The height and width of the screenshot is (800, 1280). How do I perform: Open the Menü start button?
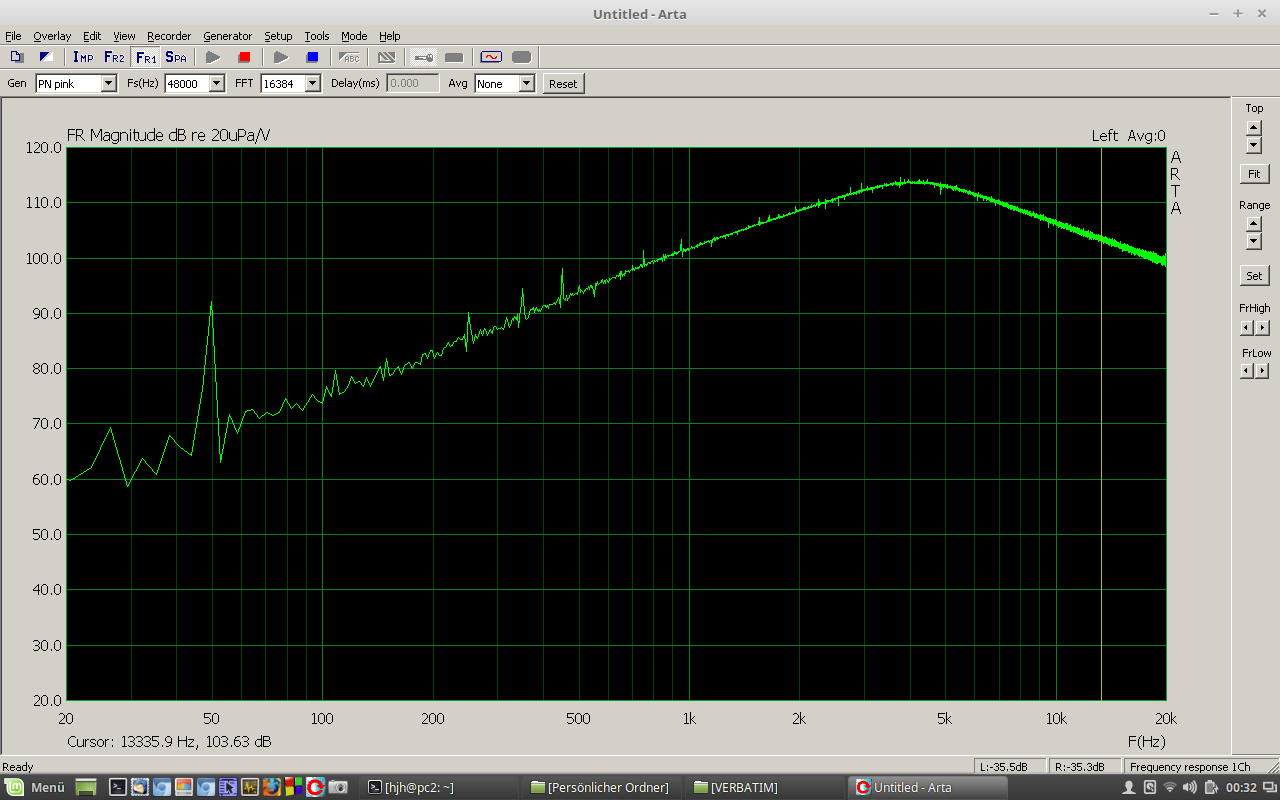pos(36,787)
